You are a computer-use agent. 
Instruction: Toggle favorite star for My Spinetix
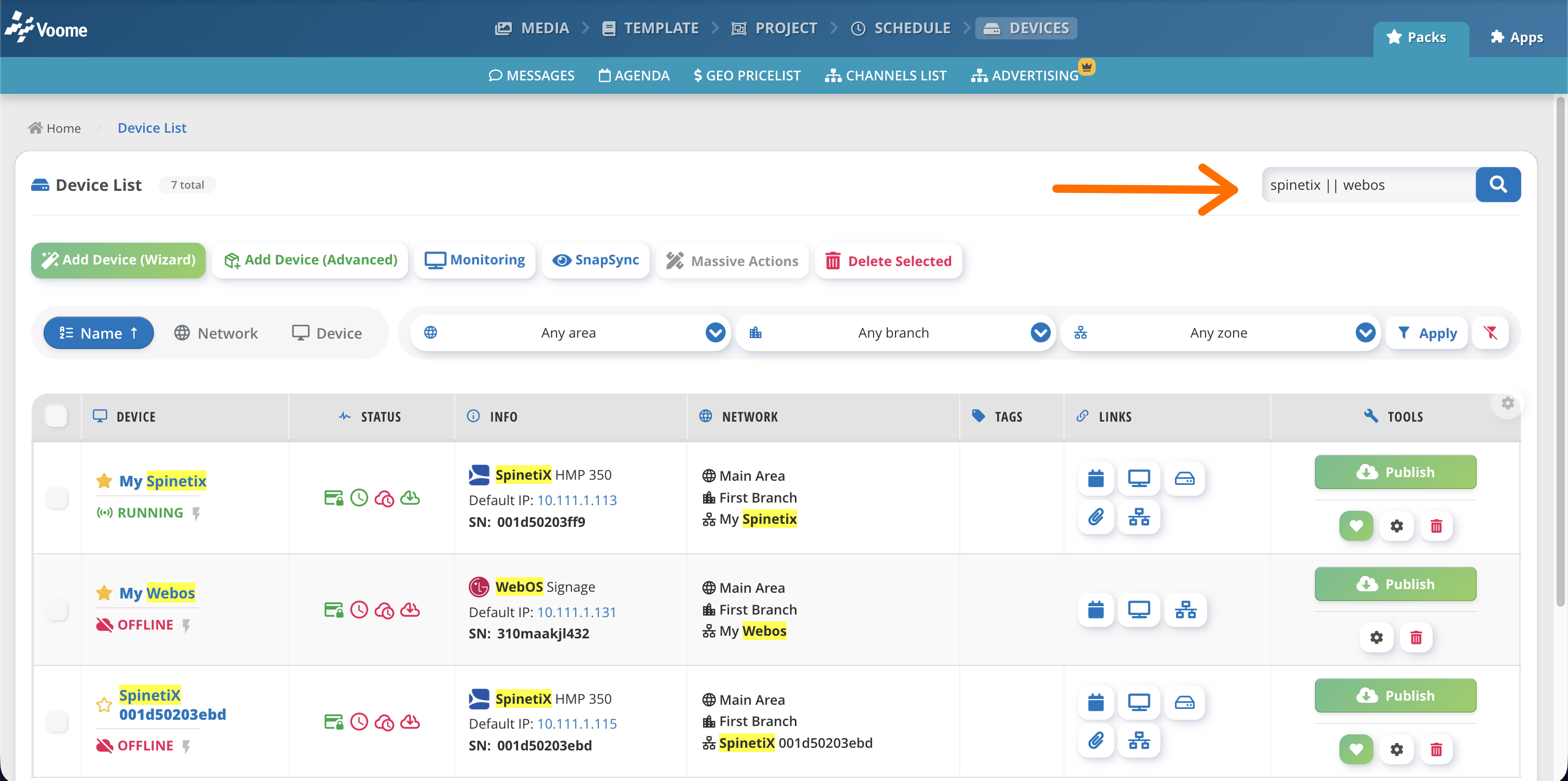coord(104,481)
